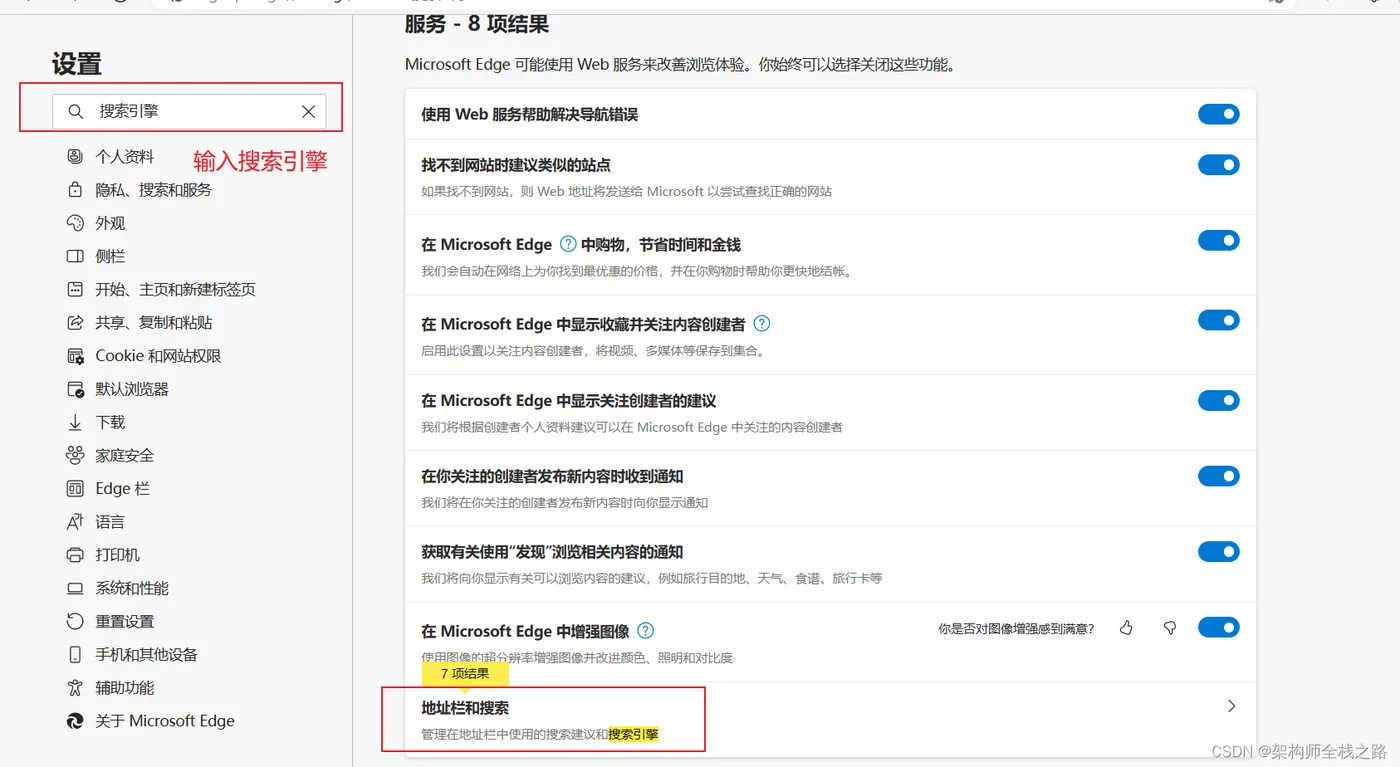Click the highlighted '7 项结果' tooltip badge
Screen dimensions: 1400x767
(x=465, y=674)
